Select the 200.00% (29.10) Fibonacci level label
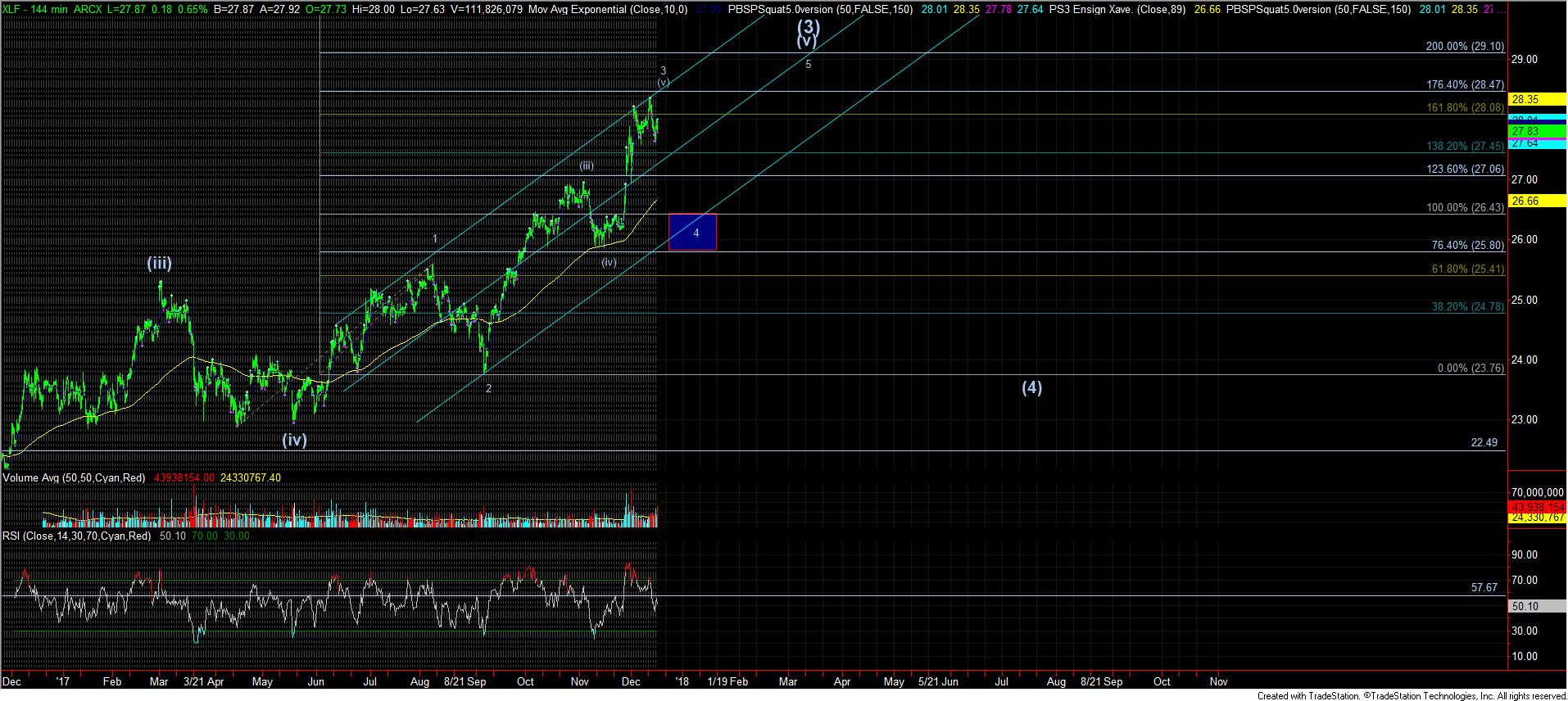Image resolution: width=1568 pixels, height=701 pixels. point(1465,47)
